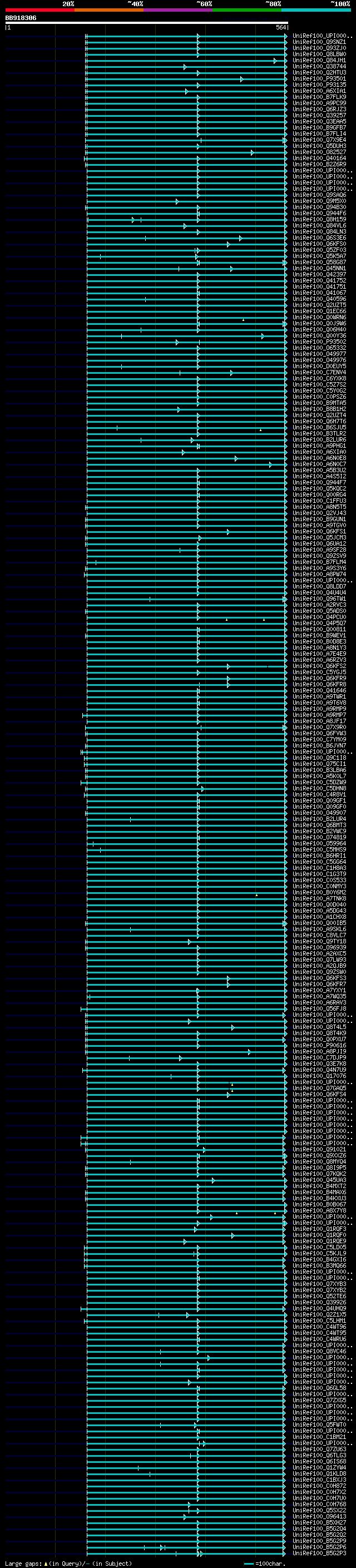The width and height of the screenshot is (356, 1568).
Task: Click the UniRef100_A8JF17 label
Action: tap(319, 721)
